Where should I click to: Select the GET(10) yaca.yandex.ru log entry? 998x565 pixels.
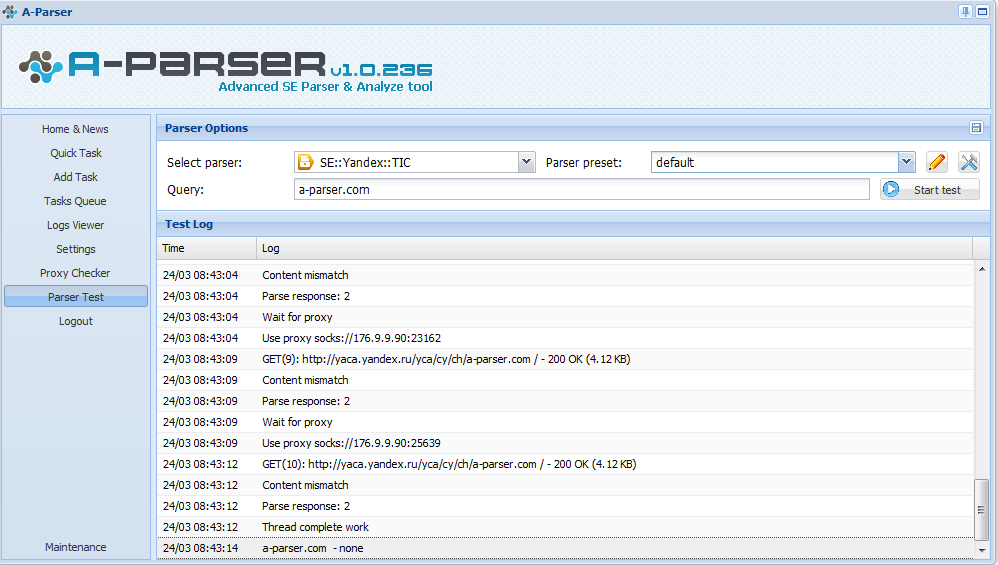[x=565, y=464]
